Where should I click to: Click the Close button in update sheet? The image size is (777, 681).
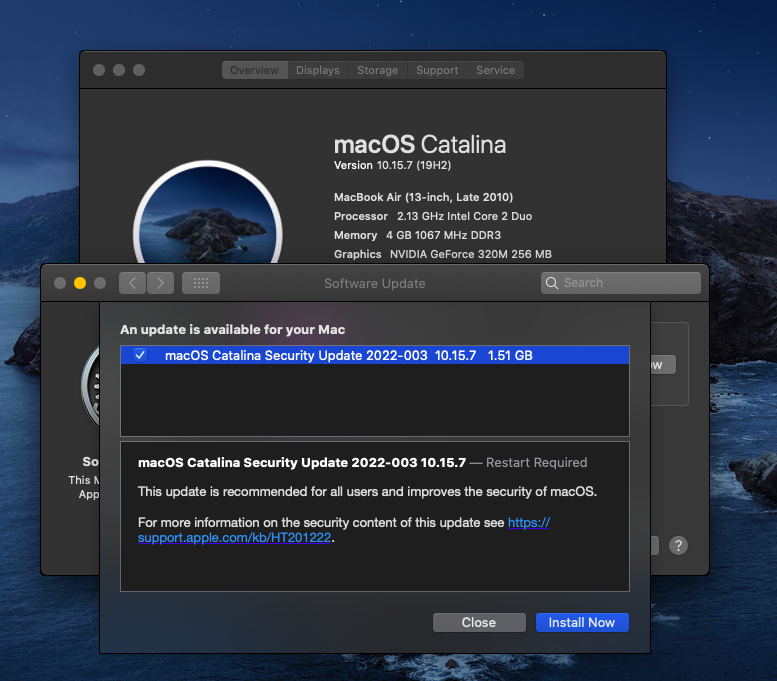479,623
